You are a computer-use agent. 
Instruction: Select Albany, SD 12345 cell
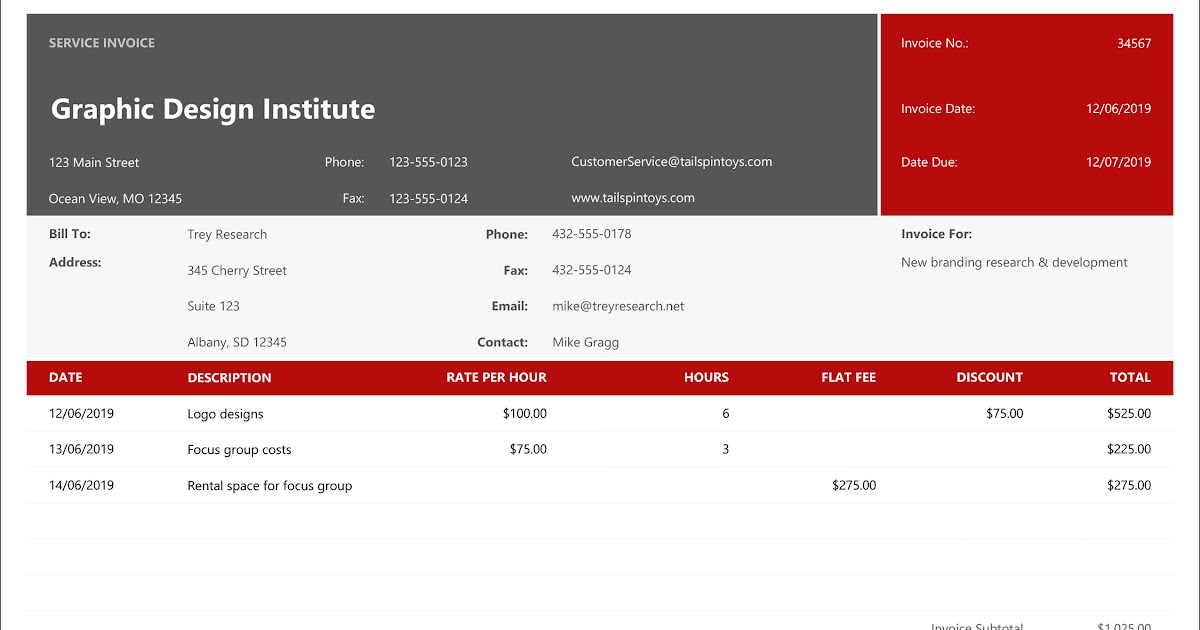tap(237, 342)
